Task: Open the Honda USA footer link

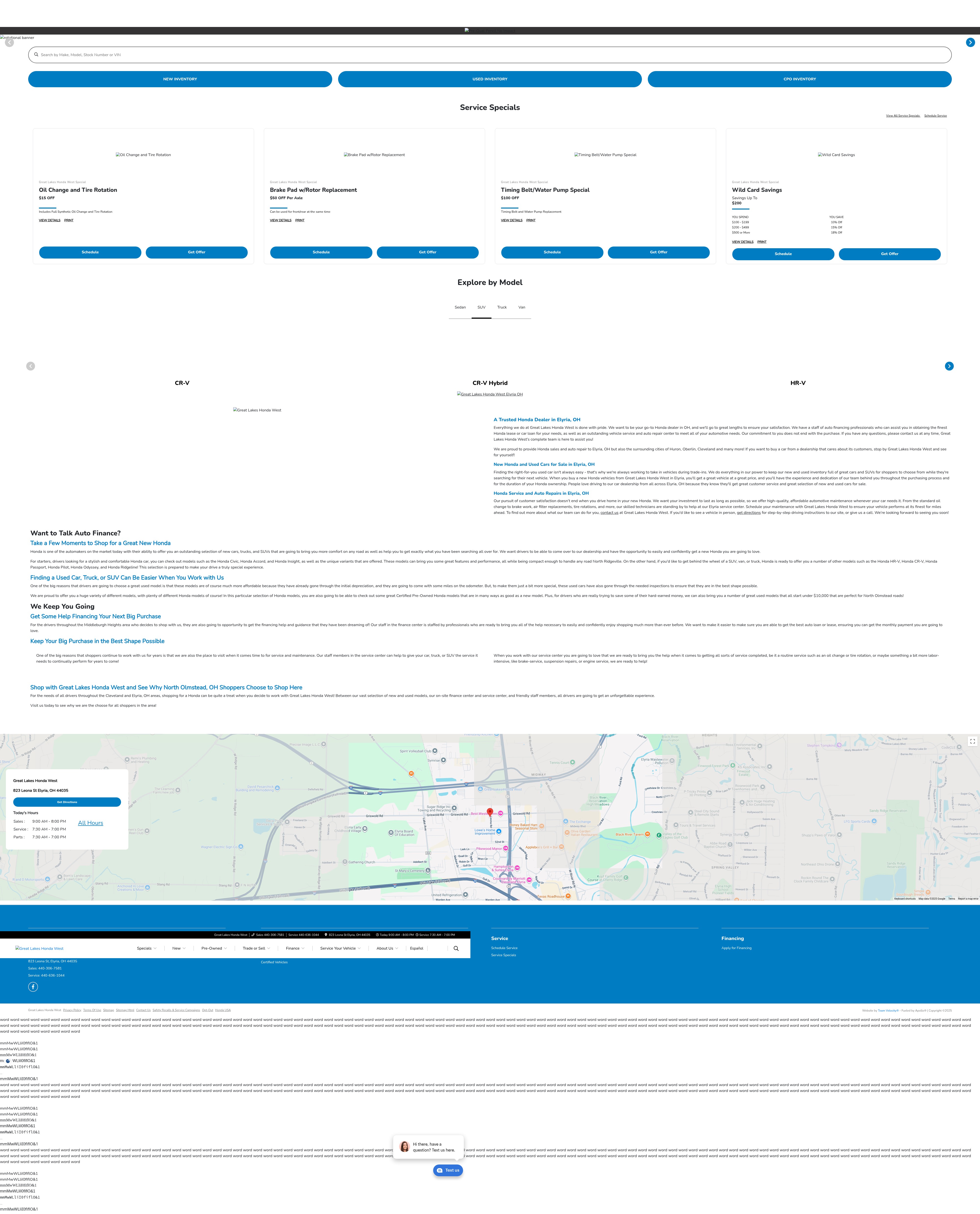Action: [223, 1010]
